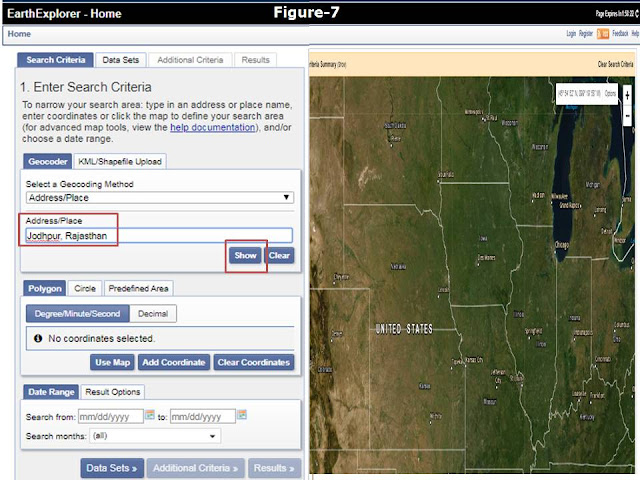Image resolution: width=640 pixels, height=480 pixels.
Task: Click the Results » bottom button
Action: click(x=274, y=468)
